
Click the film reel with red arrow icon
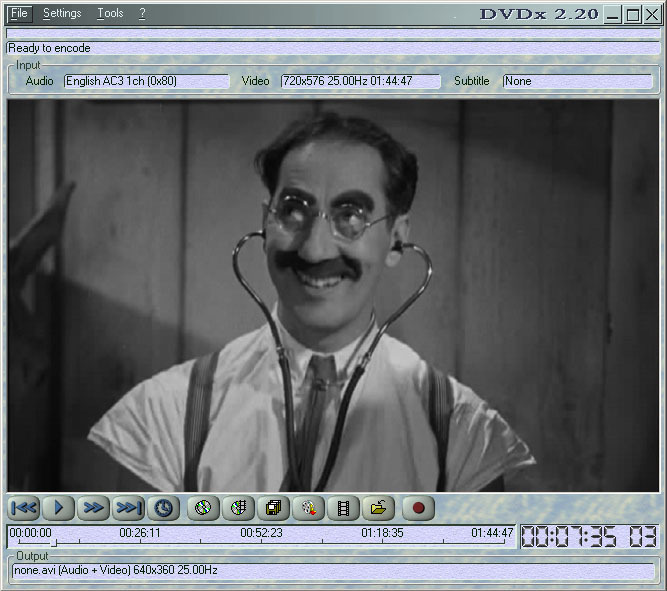[308, 507]
